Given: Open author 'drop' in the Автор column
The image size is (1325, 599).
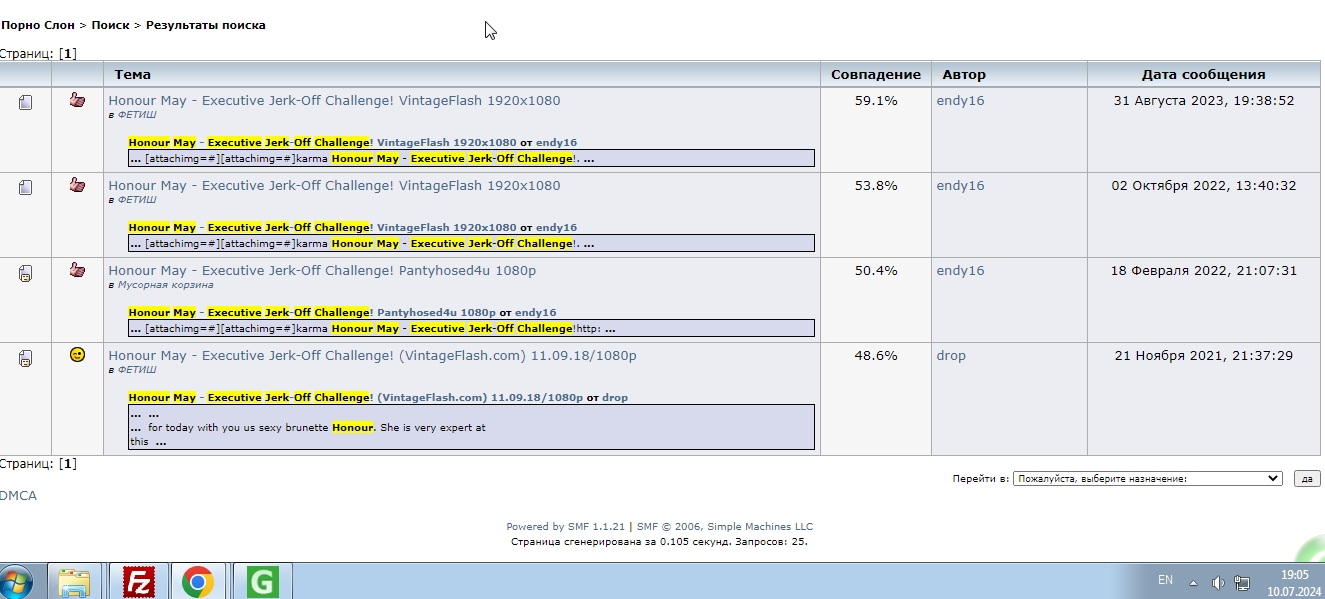Looking at the screenshot, I should coord(951,356).
